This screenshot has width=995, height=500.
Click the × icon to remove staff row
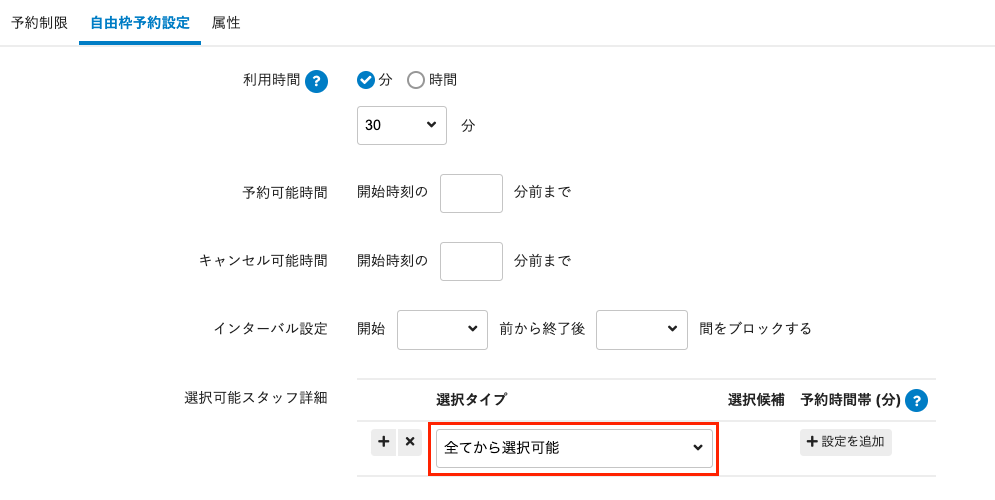coord(410,443)
